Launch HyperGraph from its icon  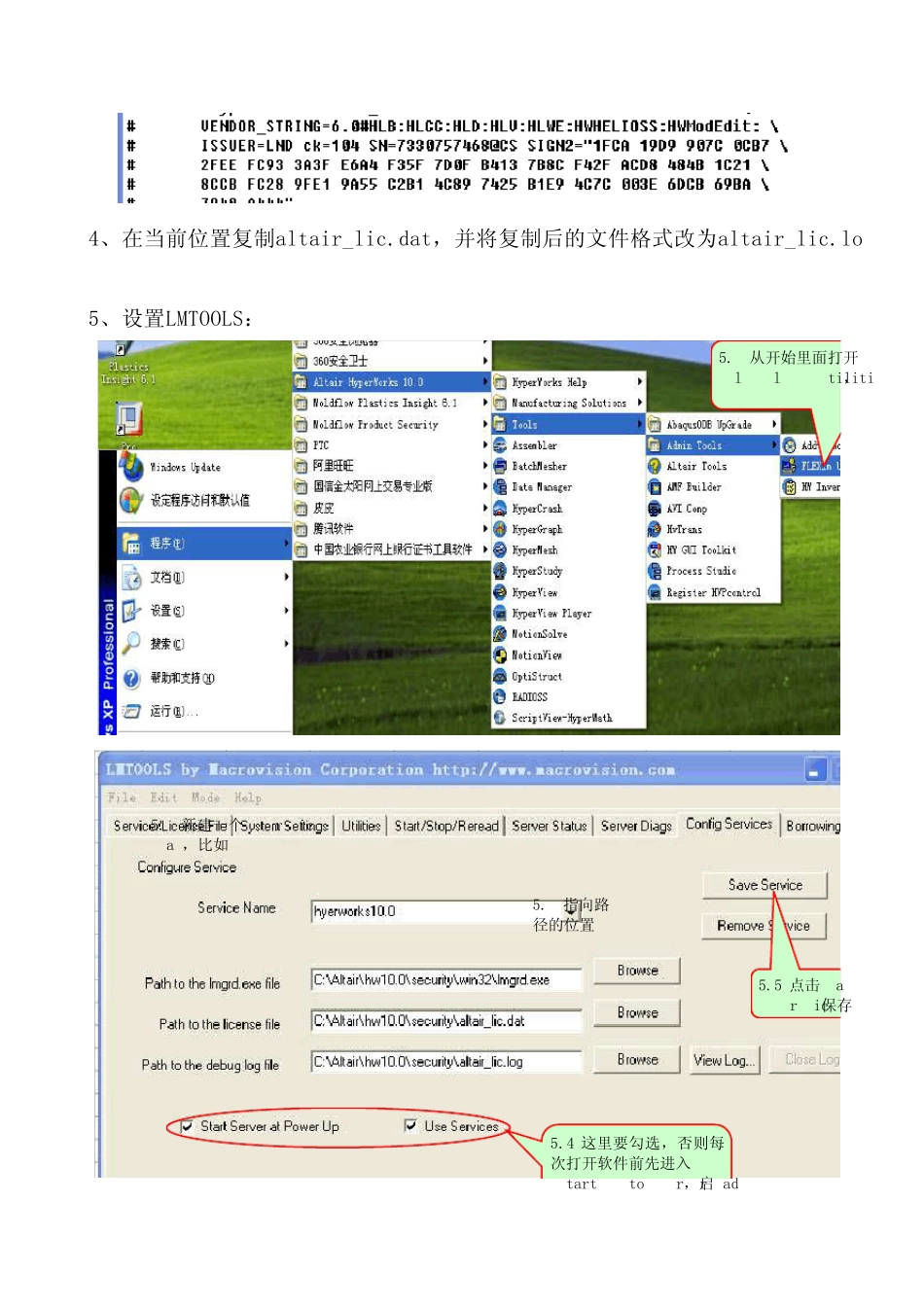(500, 529)
